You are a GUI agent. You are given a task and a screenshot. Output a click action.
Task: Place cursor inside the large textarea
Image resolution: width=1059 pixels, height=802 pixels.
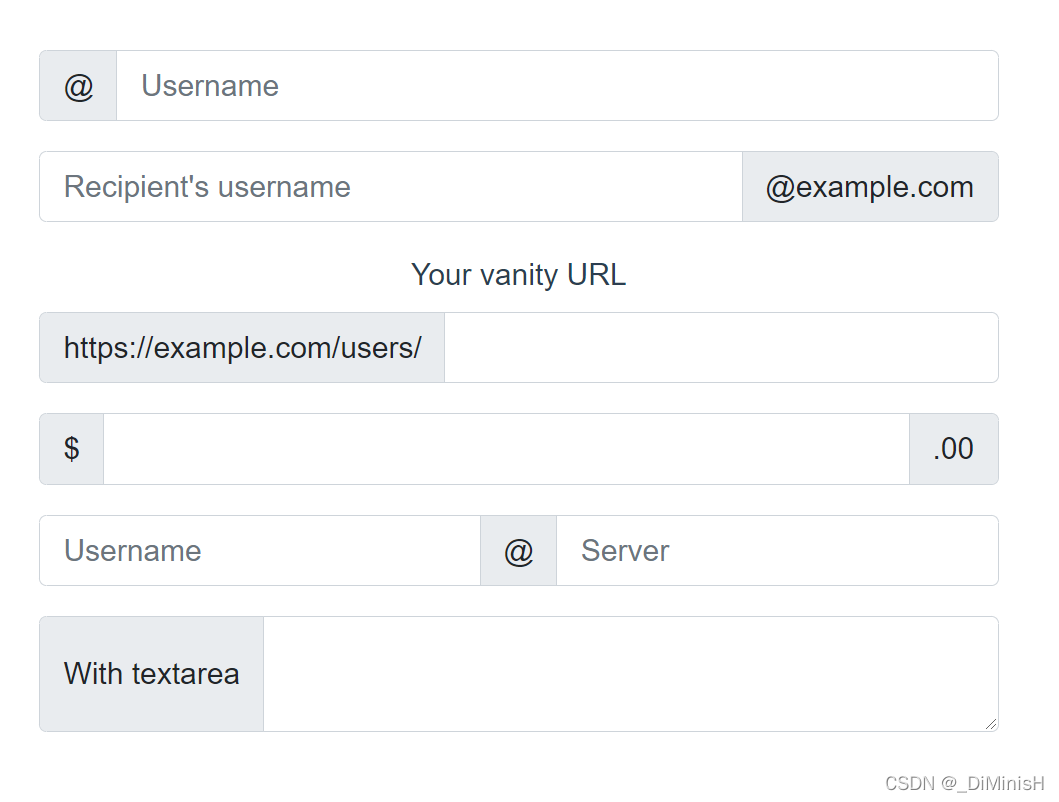tap(630, 672)
